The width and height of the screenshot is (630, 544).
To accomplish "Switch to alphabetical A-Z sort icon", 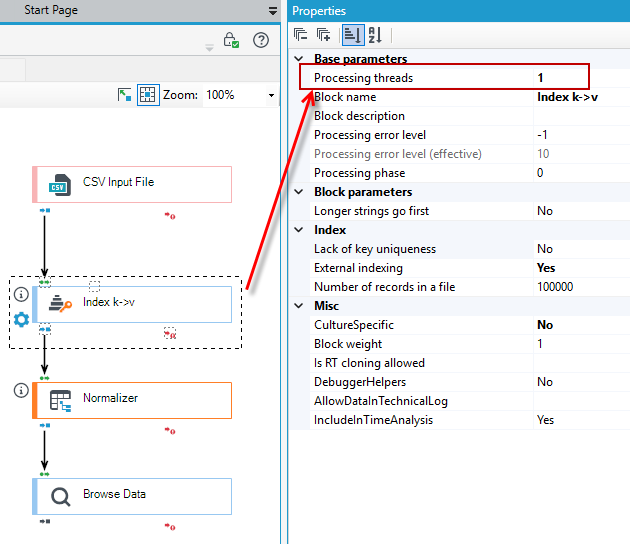I will point(375,35).
